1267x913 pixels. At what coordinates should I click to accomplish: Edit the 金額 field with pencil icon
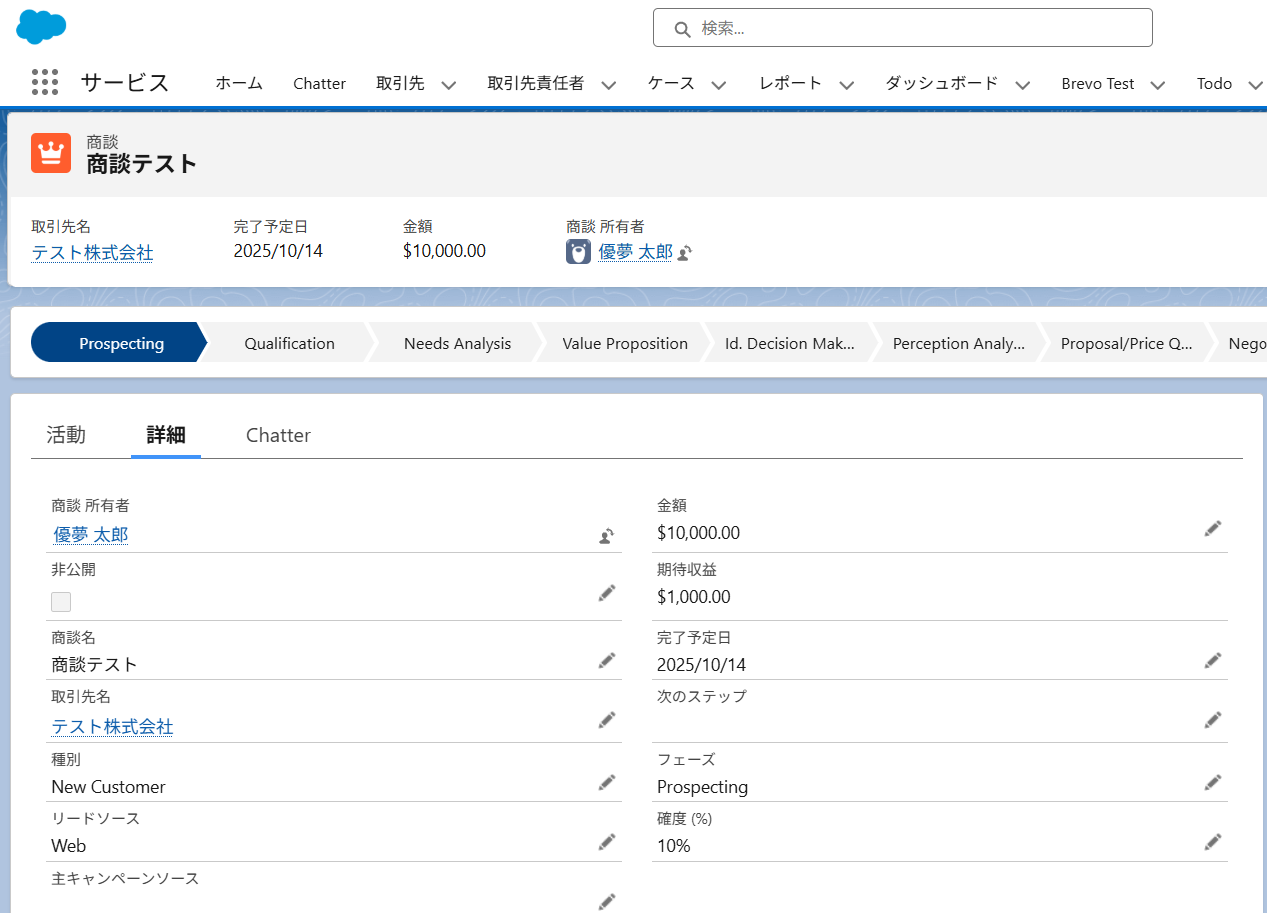pos(1212,529)
